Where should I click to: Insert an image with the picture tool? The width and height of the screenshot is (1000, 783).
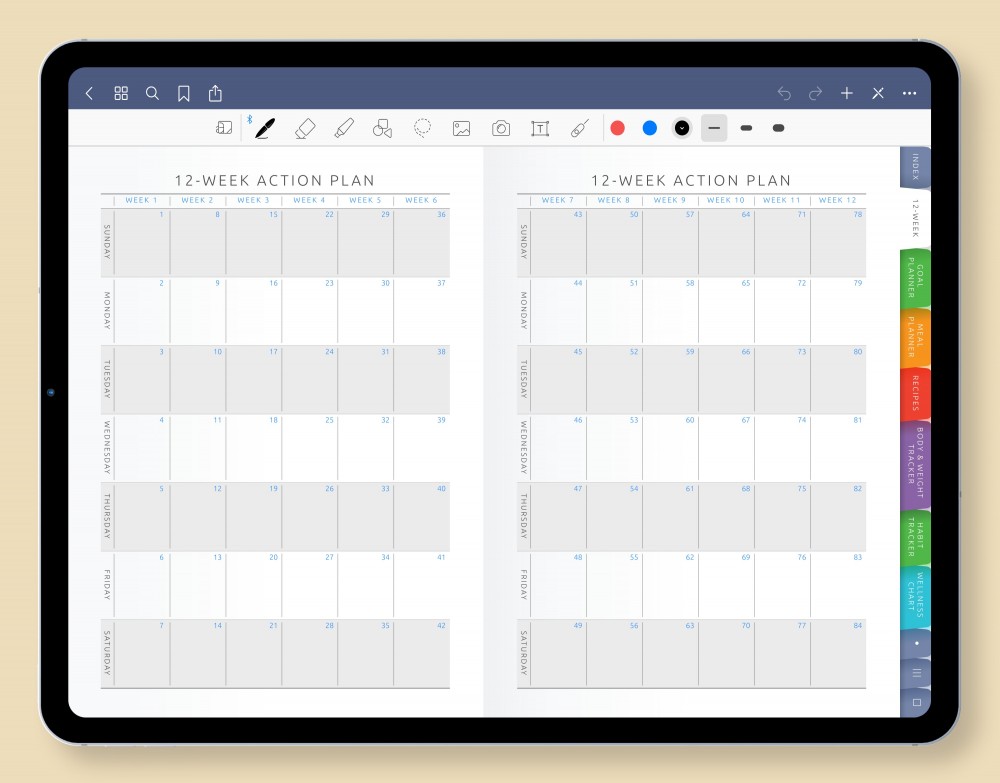pos(462,128)
